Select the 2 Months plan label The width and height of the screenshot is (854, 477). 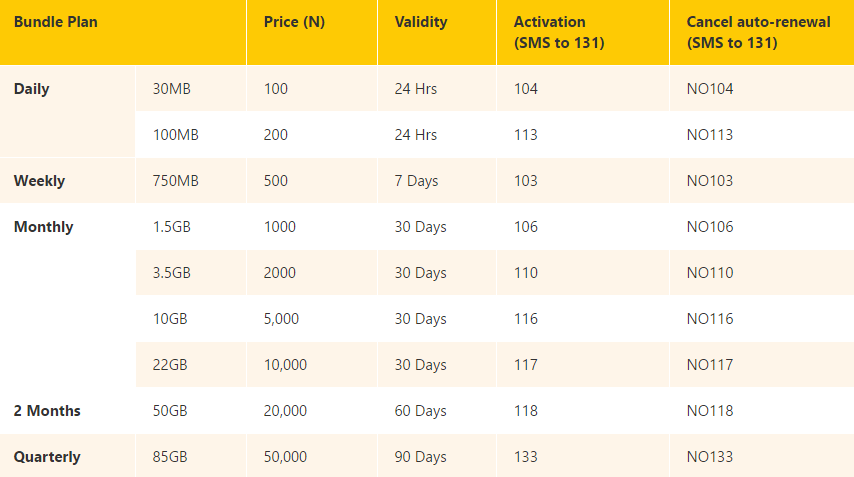pos(47,411)
